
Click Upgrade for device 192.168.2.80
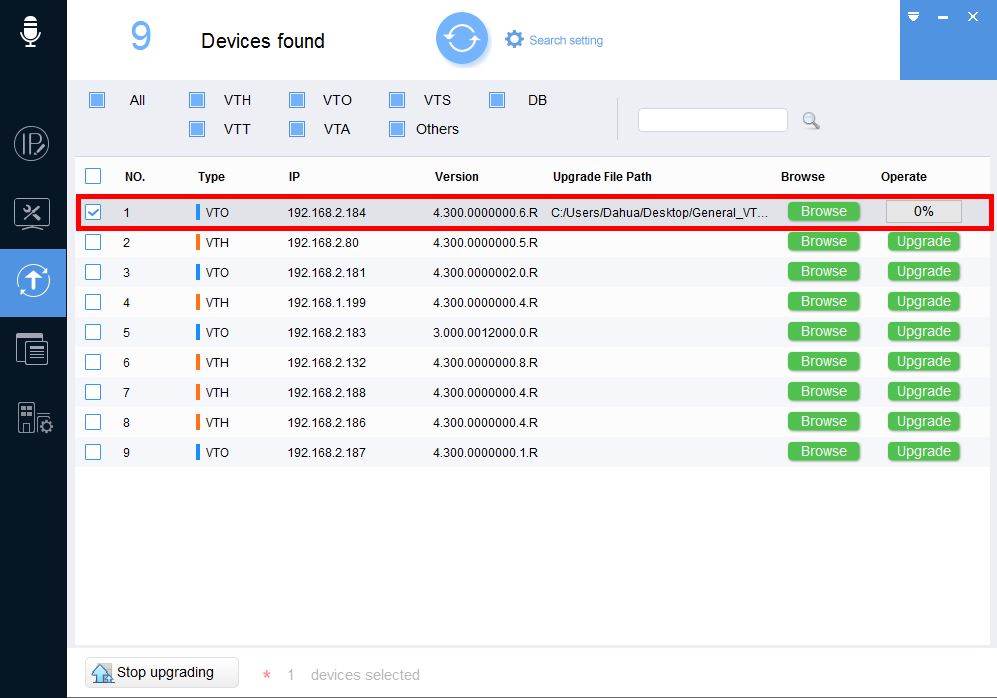pyautogui.click(x=923, y=242)
